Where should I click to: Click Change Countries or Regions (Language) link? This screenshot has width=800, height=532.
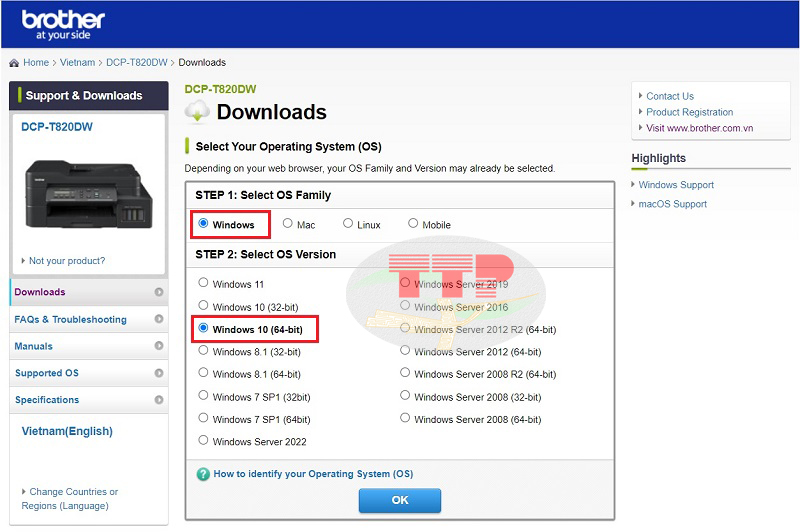coord(69,499)
